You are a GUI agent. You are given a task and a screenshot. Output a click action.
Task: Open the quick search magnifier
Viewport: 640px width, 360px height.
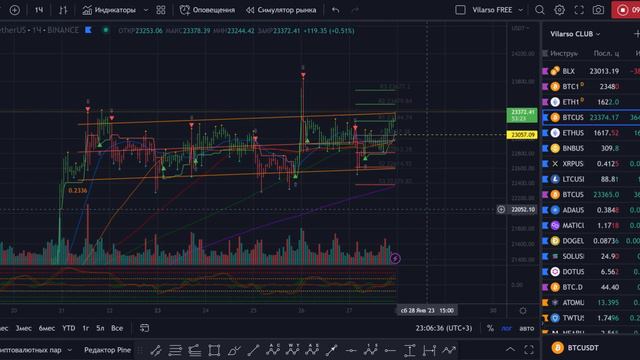point(540,10)
